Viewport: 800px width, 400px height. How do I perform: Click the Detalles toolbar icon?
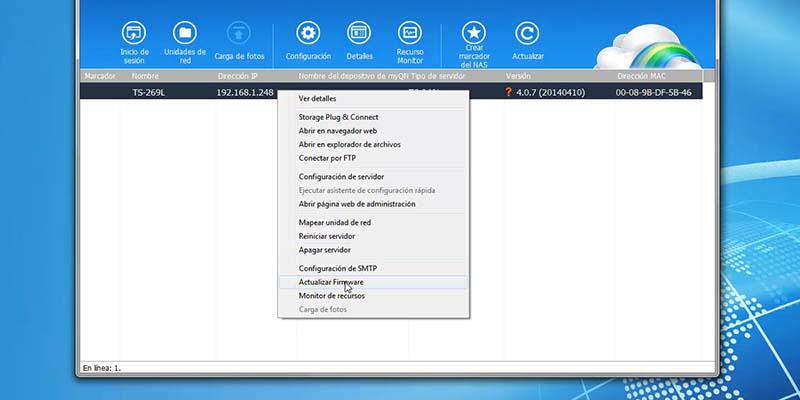(359, 33)
